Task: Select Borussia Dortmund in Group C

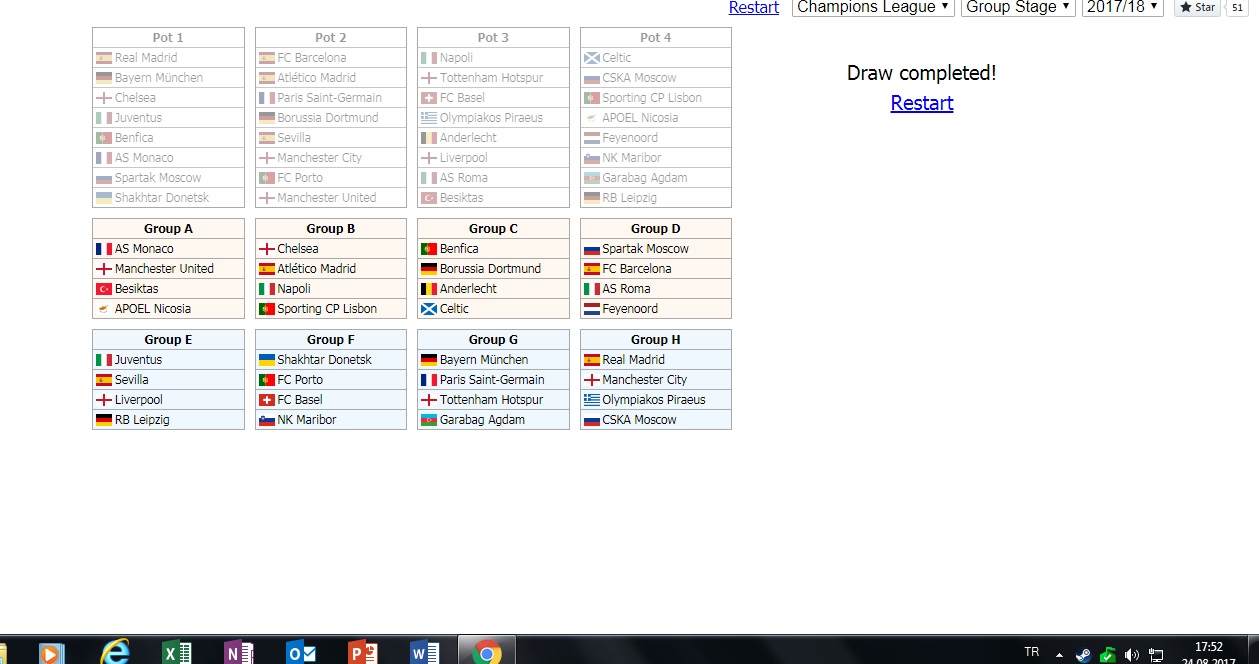Action: click(493, 269)
